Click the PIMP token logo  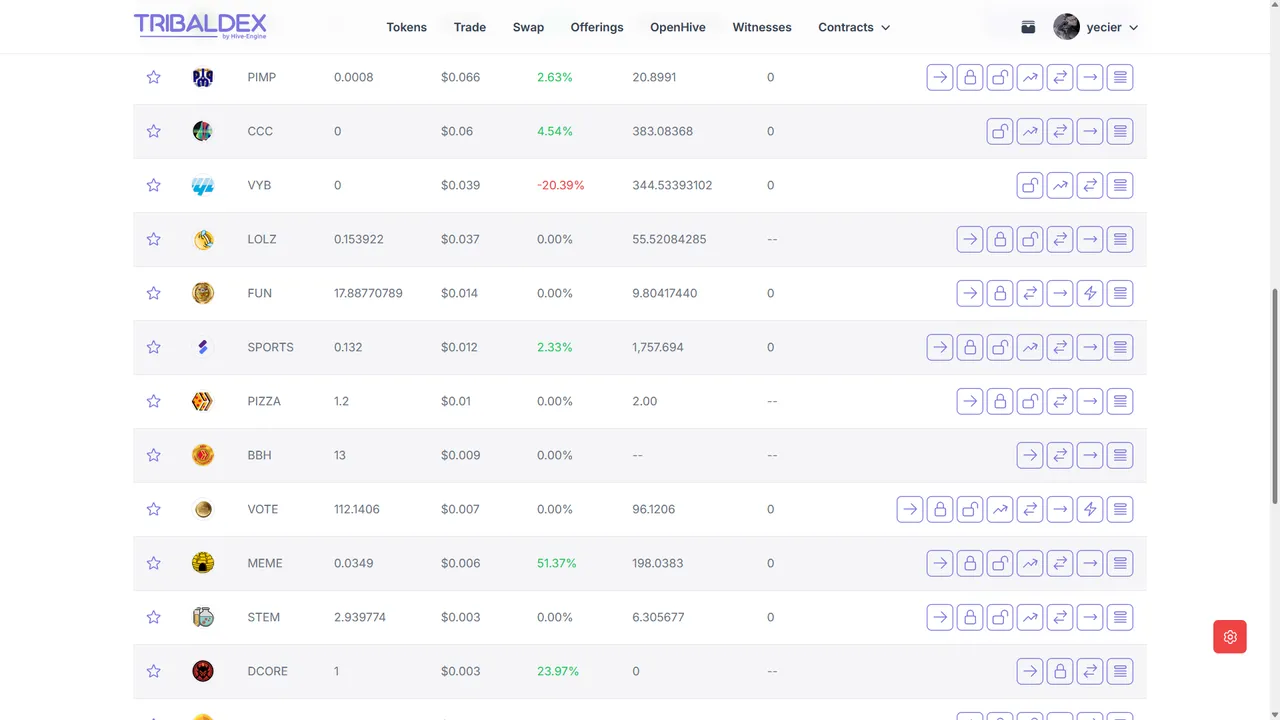(x=203, y=77)
